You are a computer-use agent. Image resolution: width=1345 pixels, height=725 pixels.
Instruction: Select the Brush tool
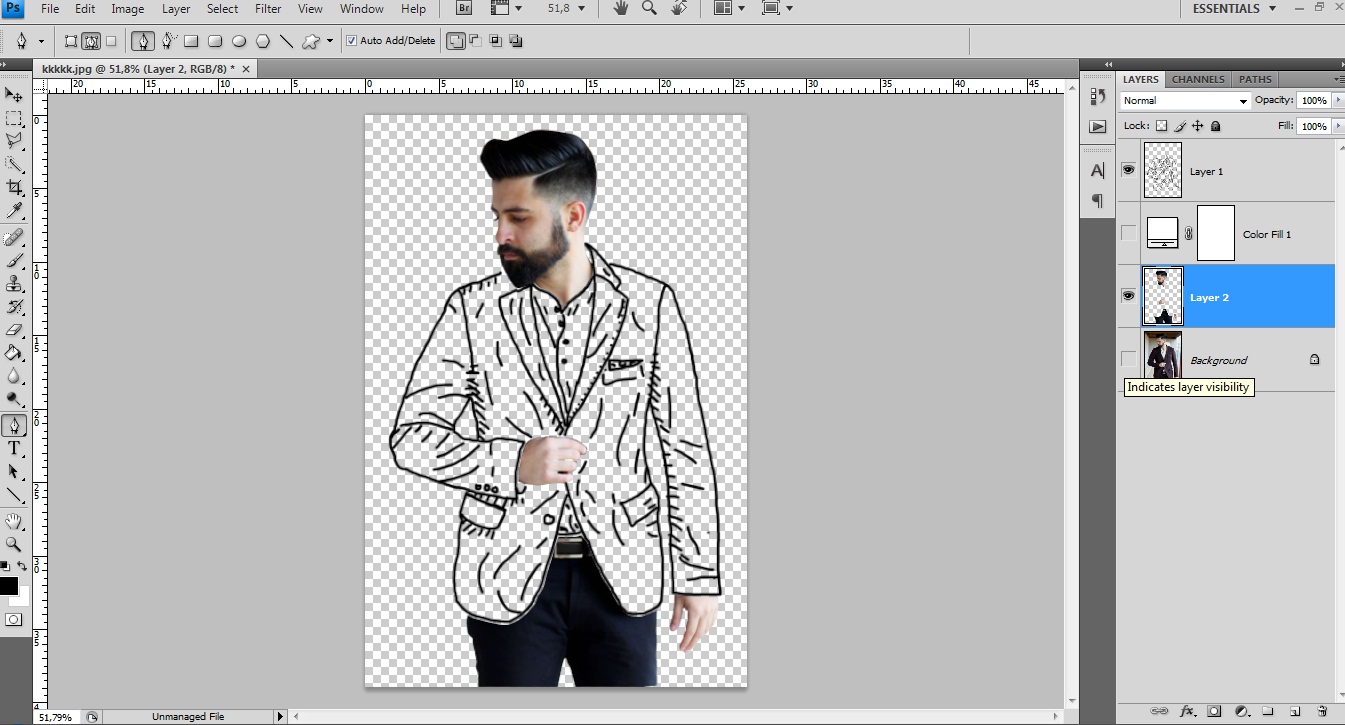pos(14,261)
